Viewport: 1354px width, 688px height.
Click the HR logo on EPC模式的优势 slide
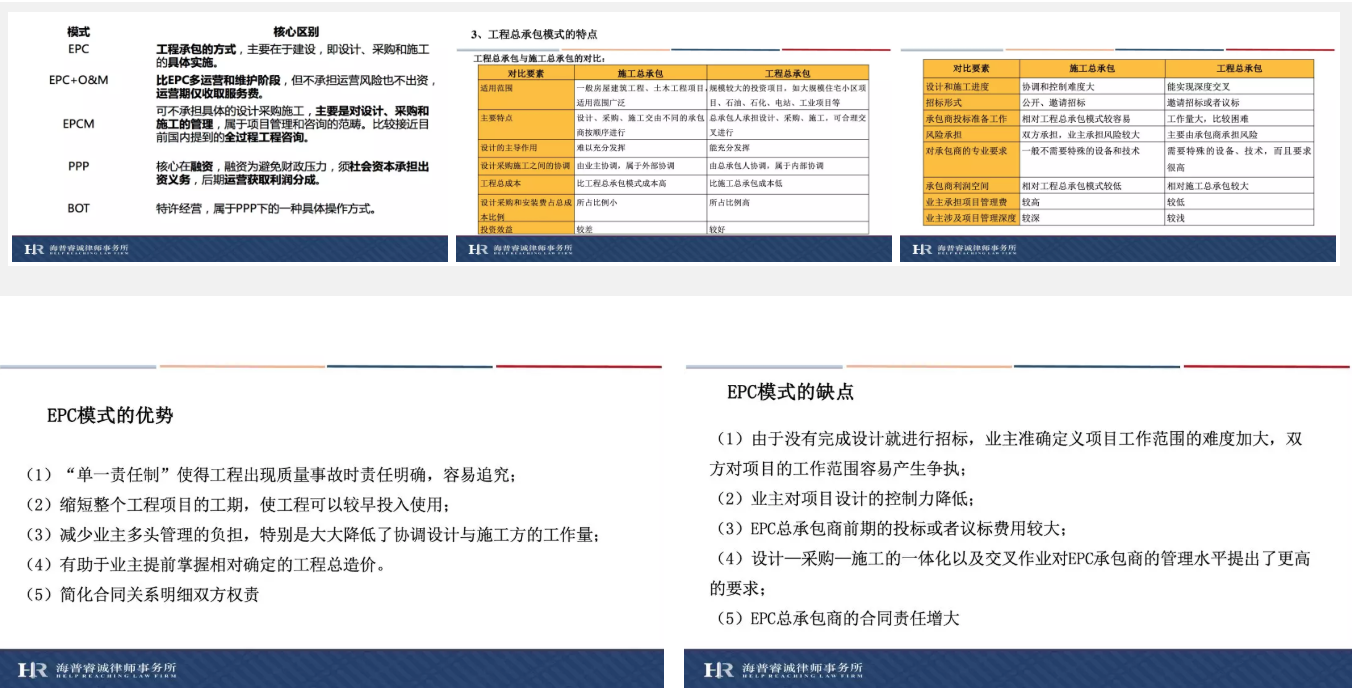pos(32,669)
